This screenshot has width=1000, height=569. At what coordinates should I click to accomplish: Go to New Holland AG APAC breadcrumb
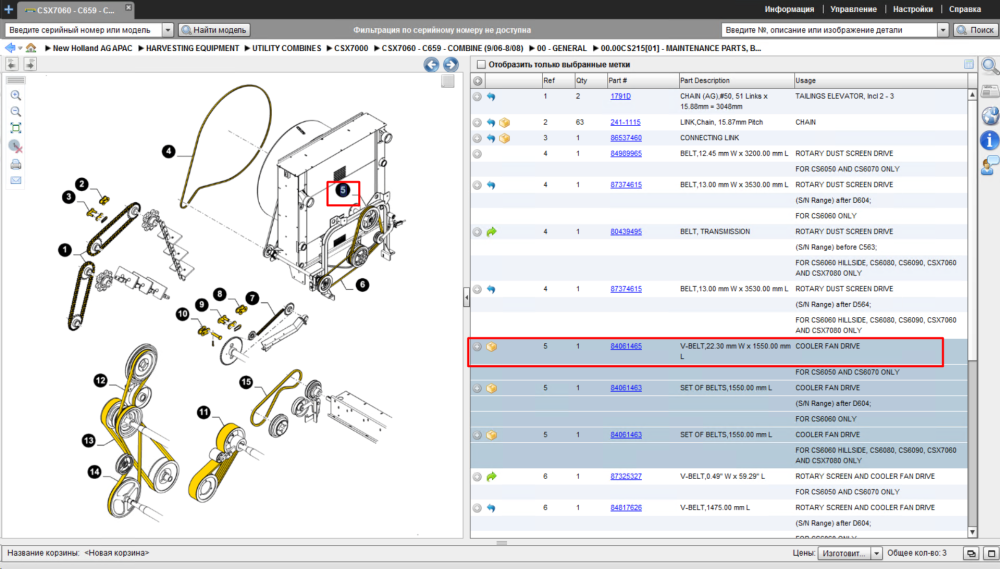[x=92, y=48]
